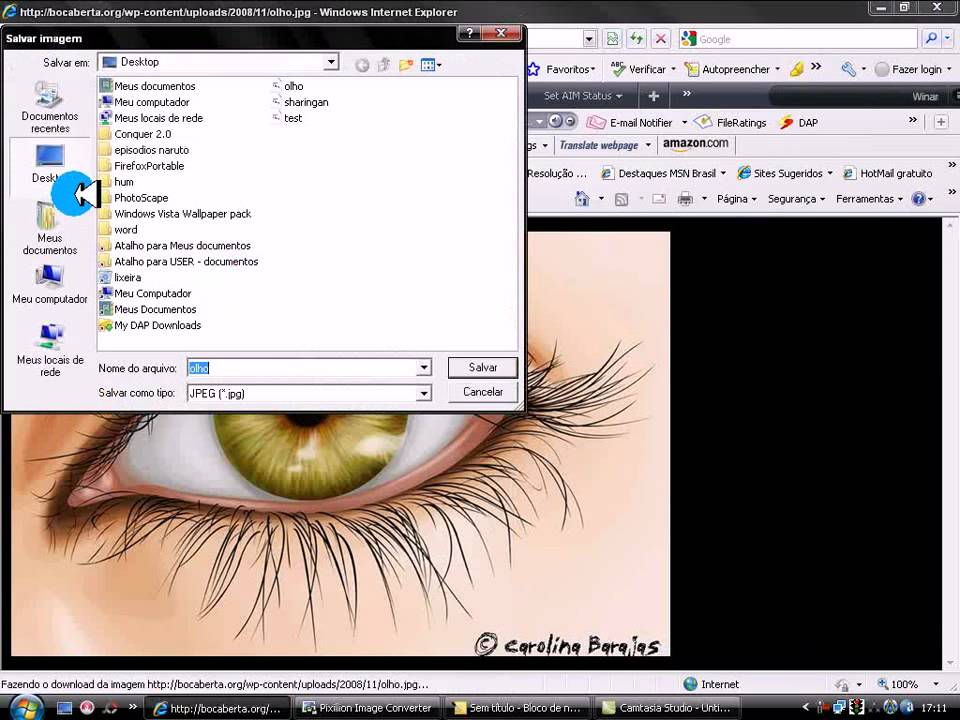Open the Ferramentas menu

coord(869,199)
